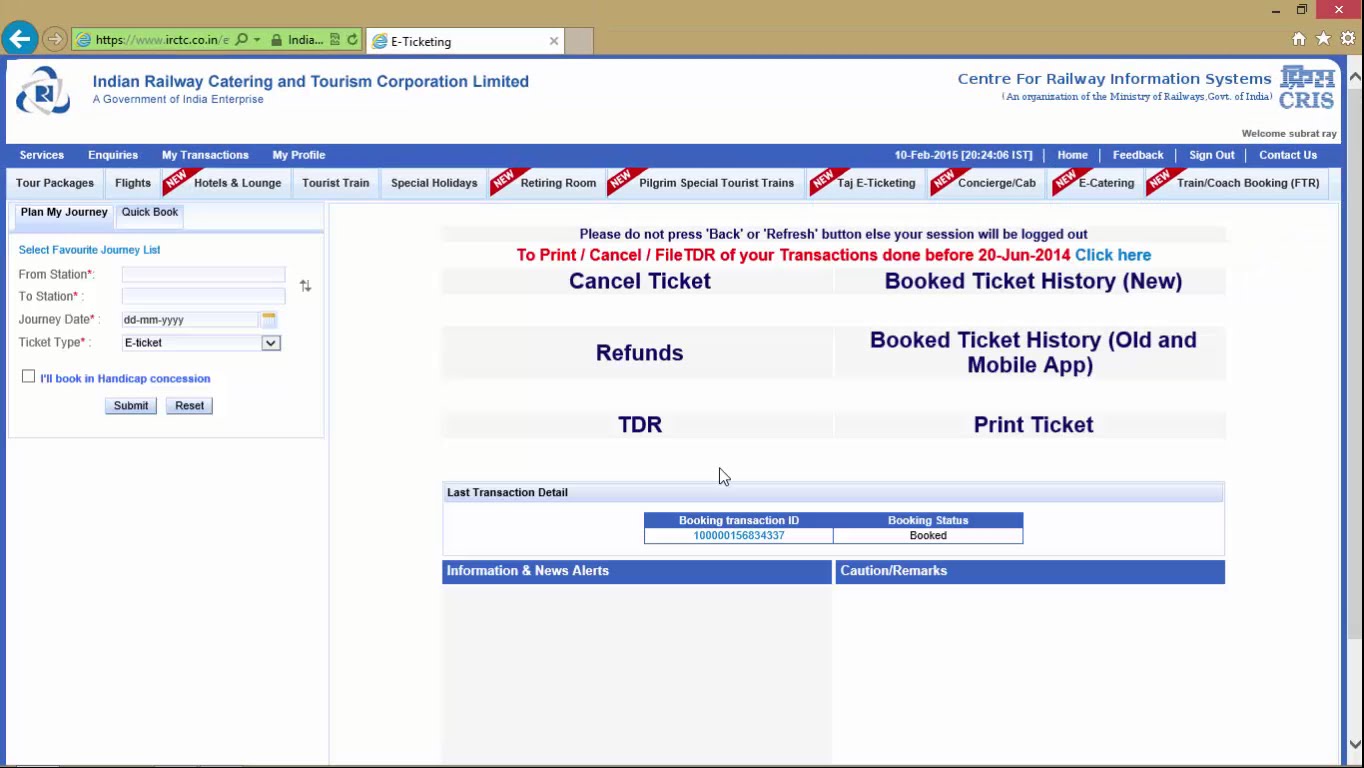The width and height of the screenshot is (1364, 768).
Task: Swap From and To stations icon
Action: 305,286
